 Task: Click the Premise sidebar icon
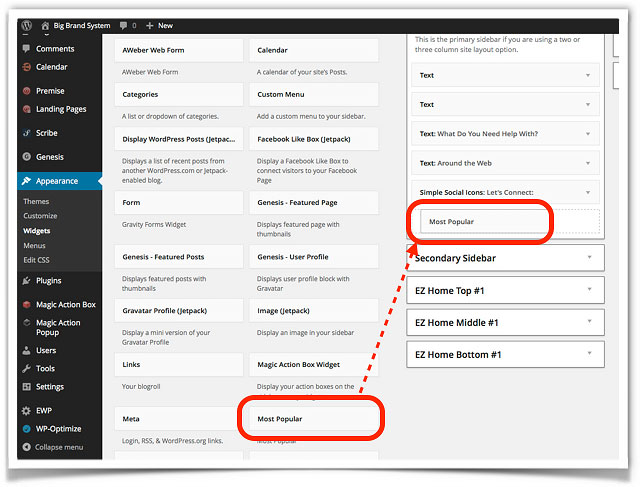tap(27, 91)
